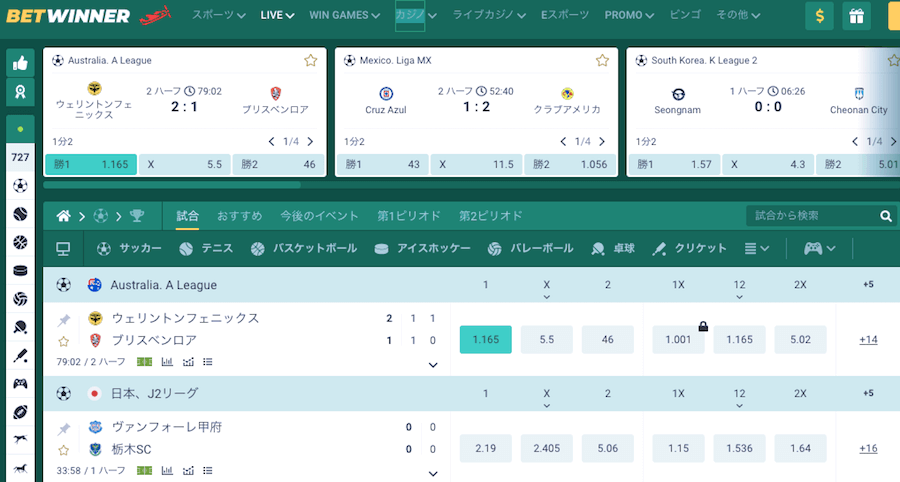Select the volleyball sidebar icon
Screen dimensions: 900x482
[x=20, y=299]
